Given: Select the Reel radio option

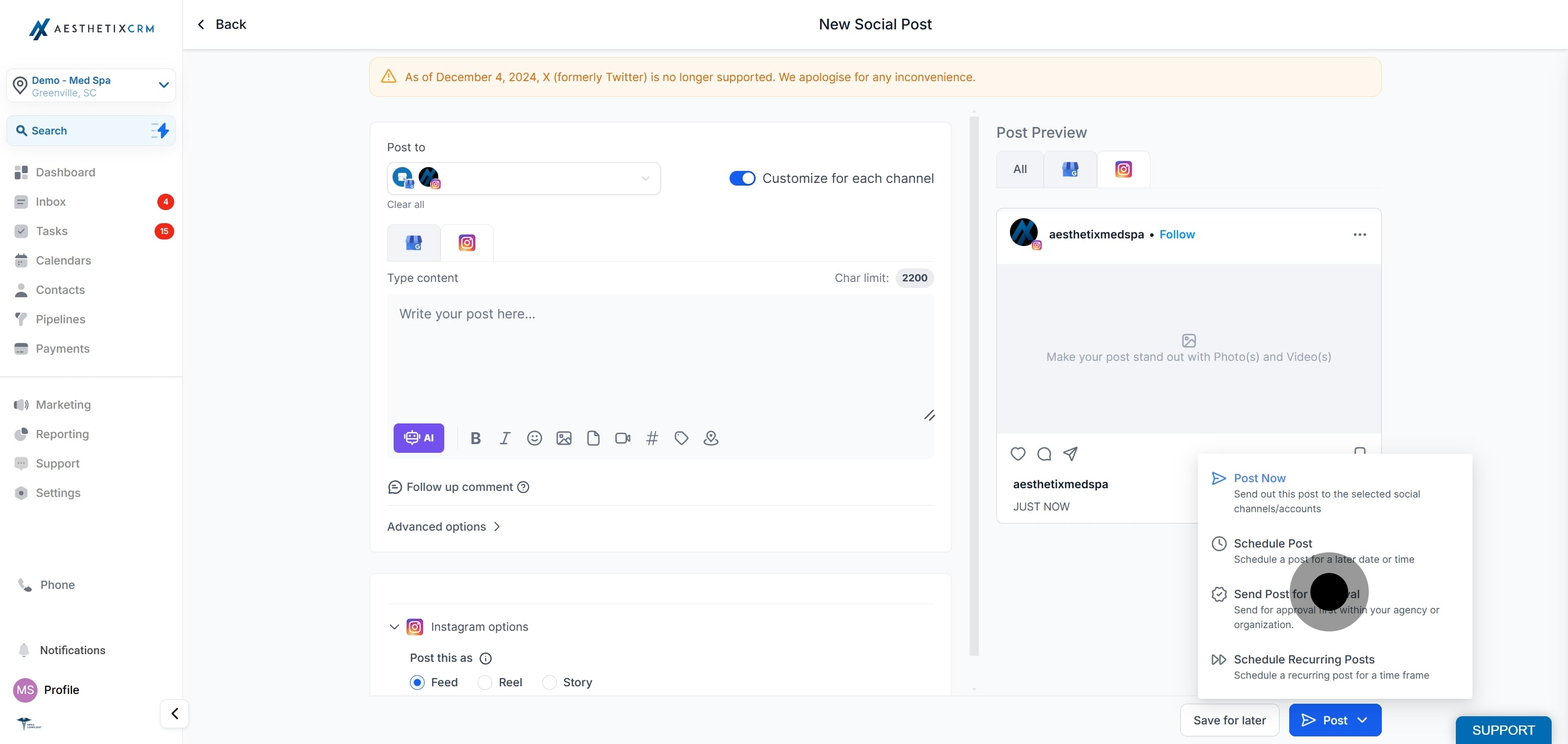Looking at the screenshot, I should click(x=485, y=682).
